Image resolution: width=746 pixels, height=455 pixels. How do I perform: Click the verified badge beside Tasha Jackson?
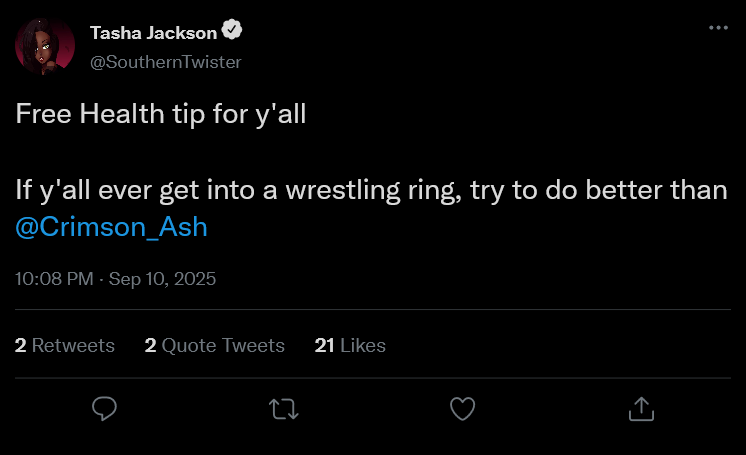coord(233,33)
